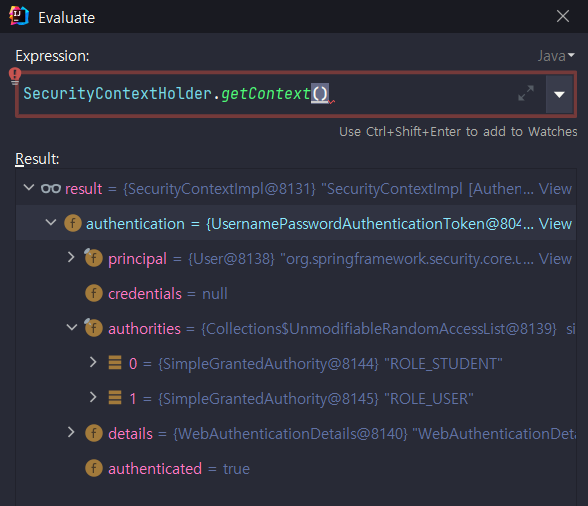Screen dimensions: 588x506
Task: Select the "ROLE_USER" value text
Action: [x=429, y=398]
